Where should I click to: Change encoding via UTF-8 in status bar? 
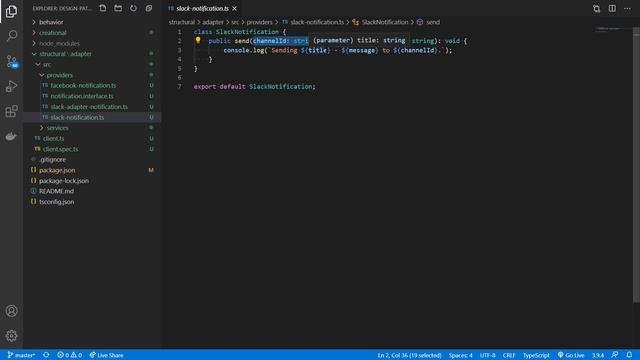(x=487, y=355)
